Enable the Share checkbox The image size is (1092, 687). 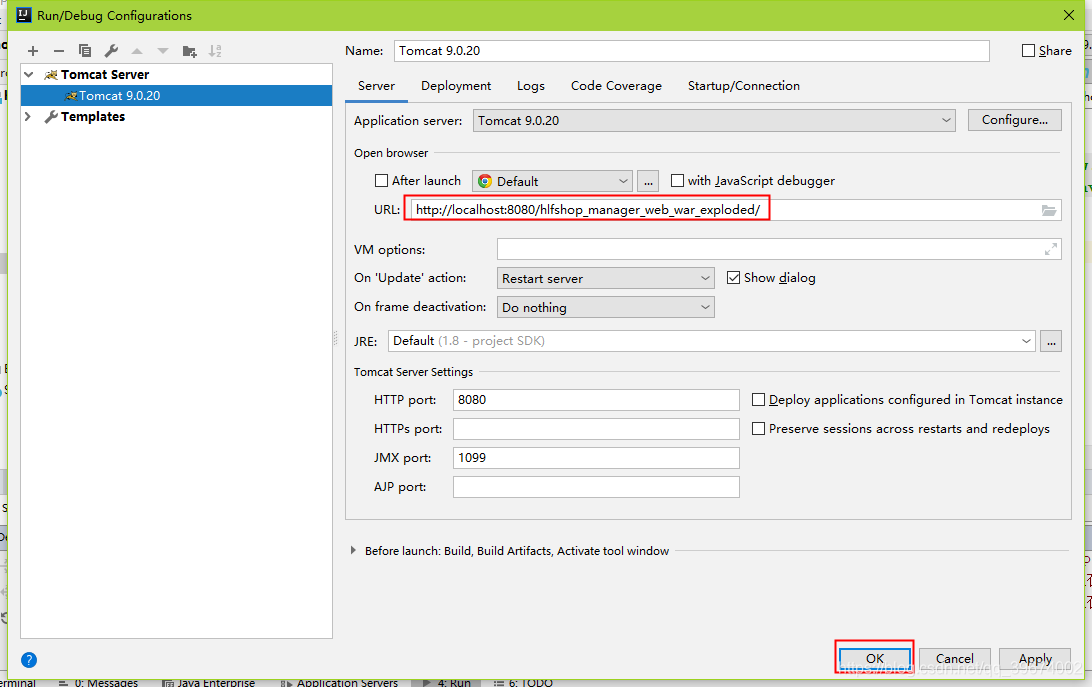[x=1028, y=51]
